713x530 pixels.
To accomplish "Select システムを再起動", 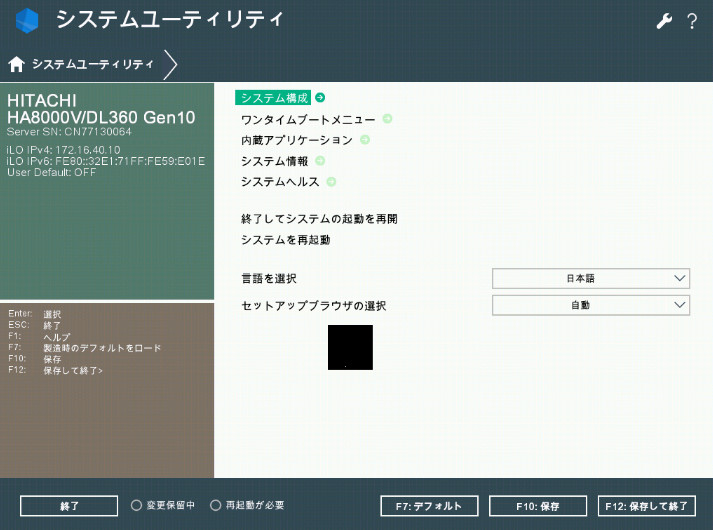I will pyautogui.click(x=286, y=240).
